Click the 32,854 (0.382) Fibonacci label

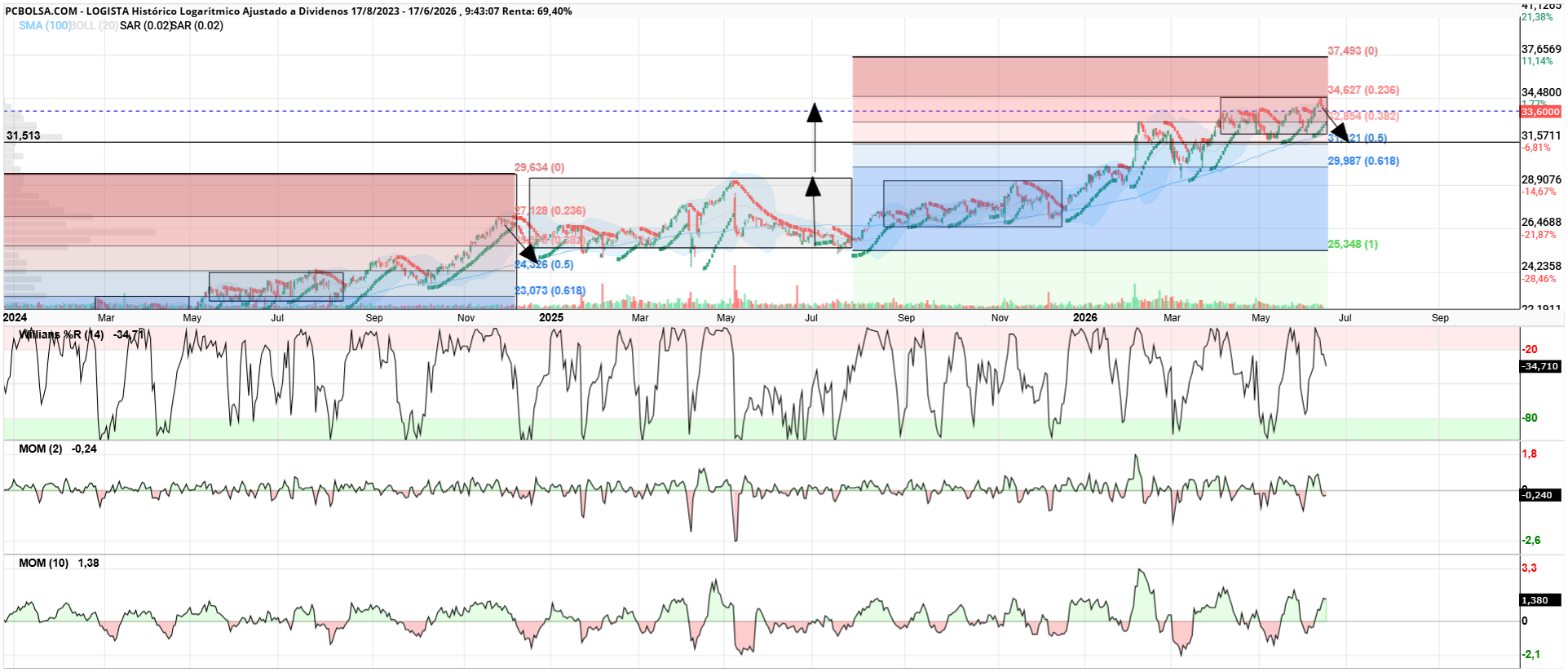(x=1365, y=116)
